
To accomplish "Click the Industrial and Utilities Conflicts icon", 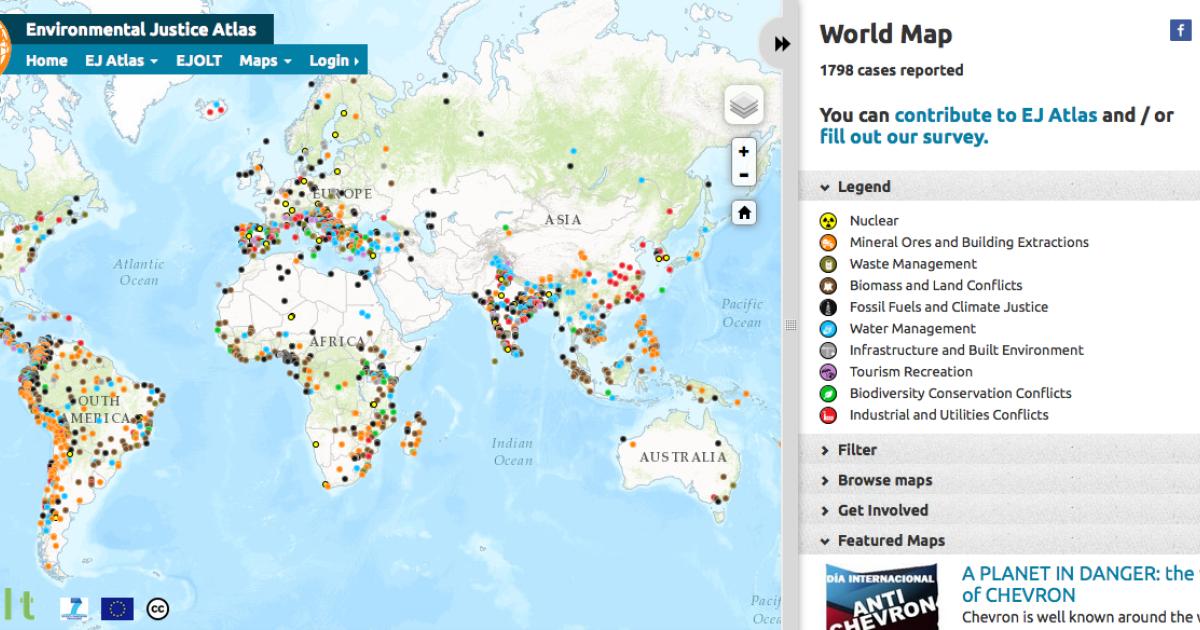I will pyautogui.click(x=828, y=415).
